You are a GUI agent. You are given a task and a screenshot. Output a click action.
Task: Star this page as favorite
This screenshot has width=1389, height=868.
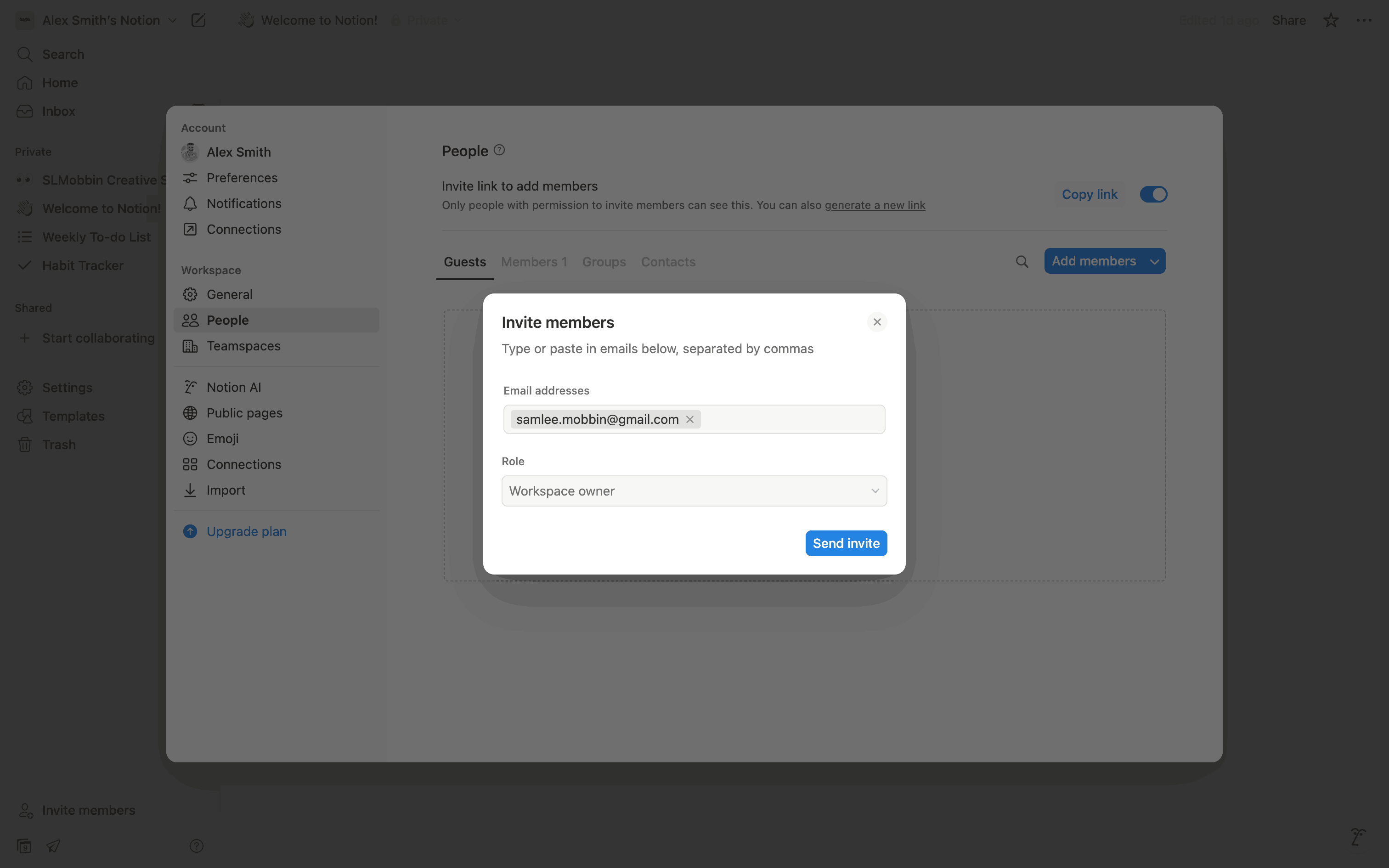(x=1331, y=21)
